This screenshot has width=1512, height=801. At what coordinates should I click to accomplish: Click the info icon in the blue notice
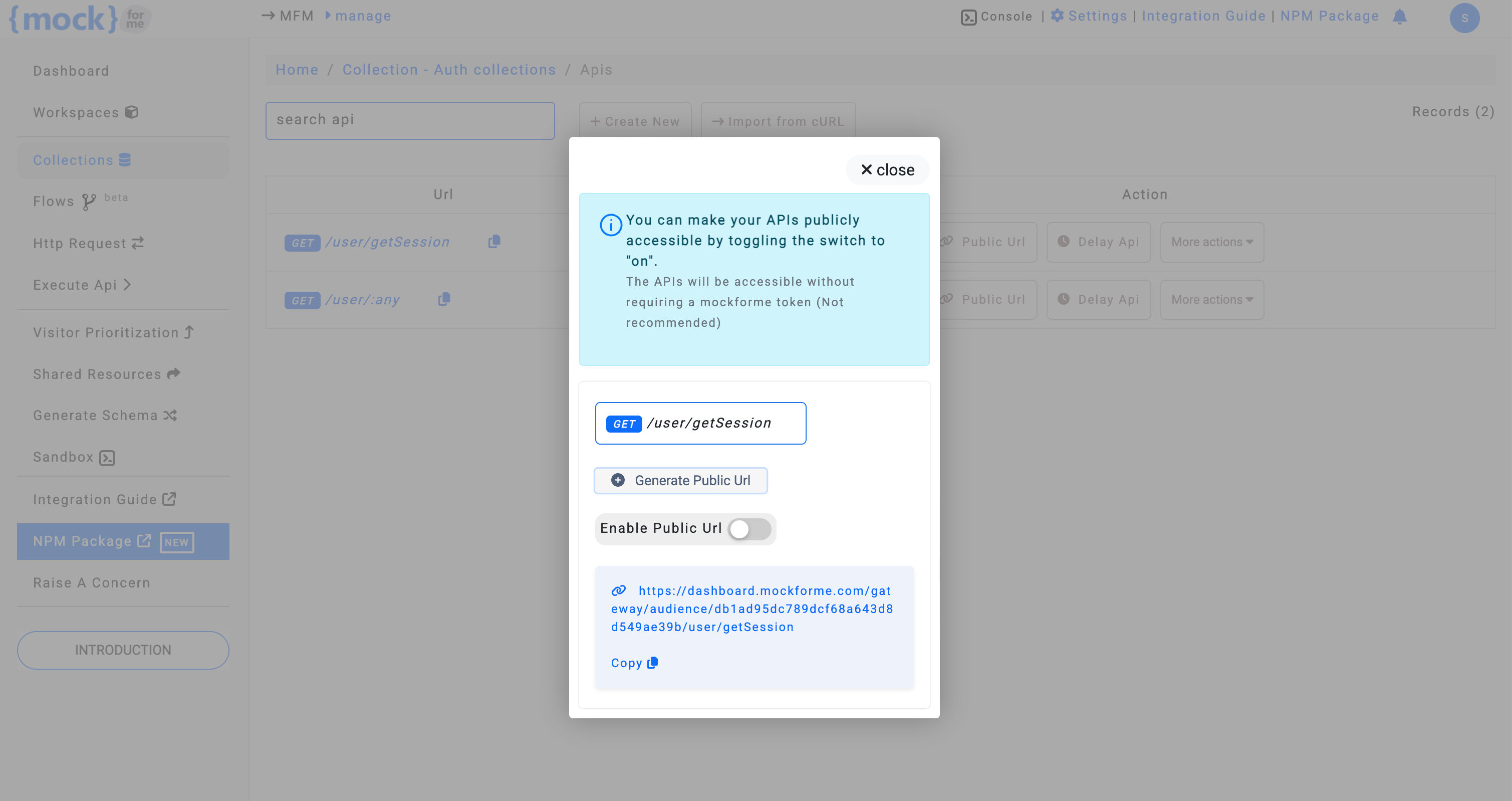pyautogui.click(x=610, y=225)
